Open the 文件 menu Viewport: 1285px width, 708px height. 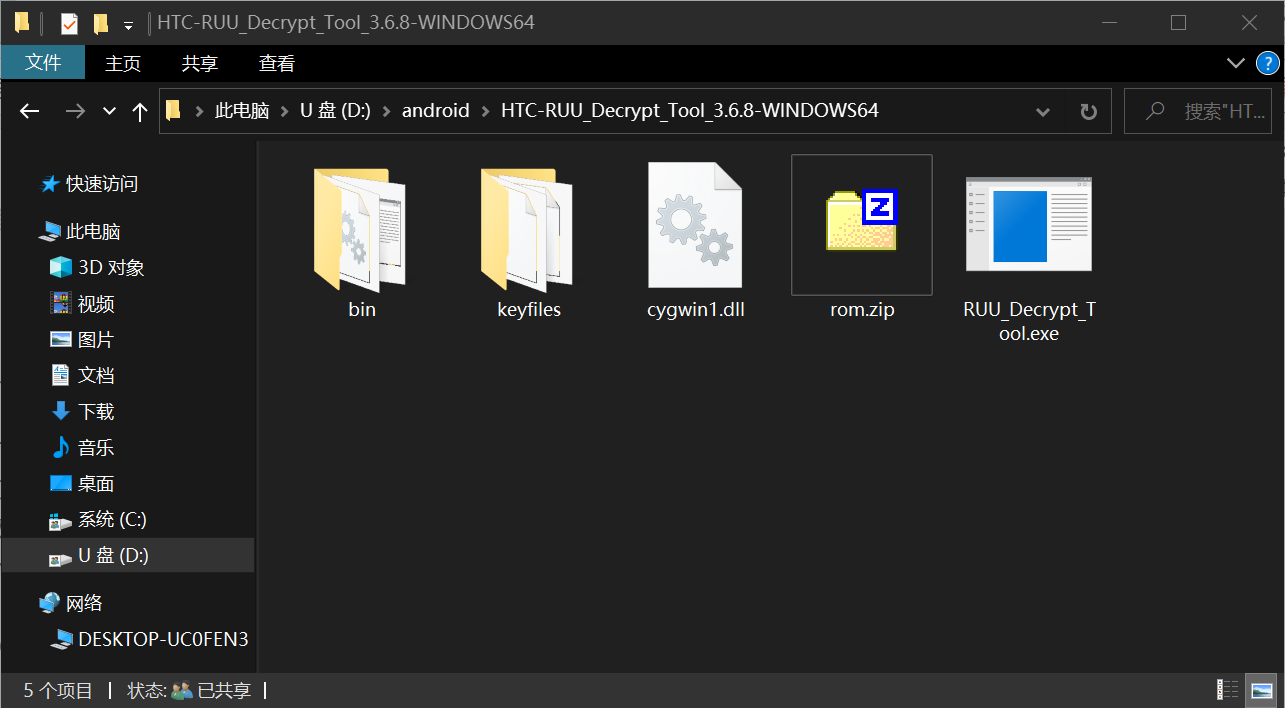coord(43,63)
